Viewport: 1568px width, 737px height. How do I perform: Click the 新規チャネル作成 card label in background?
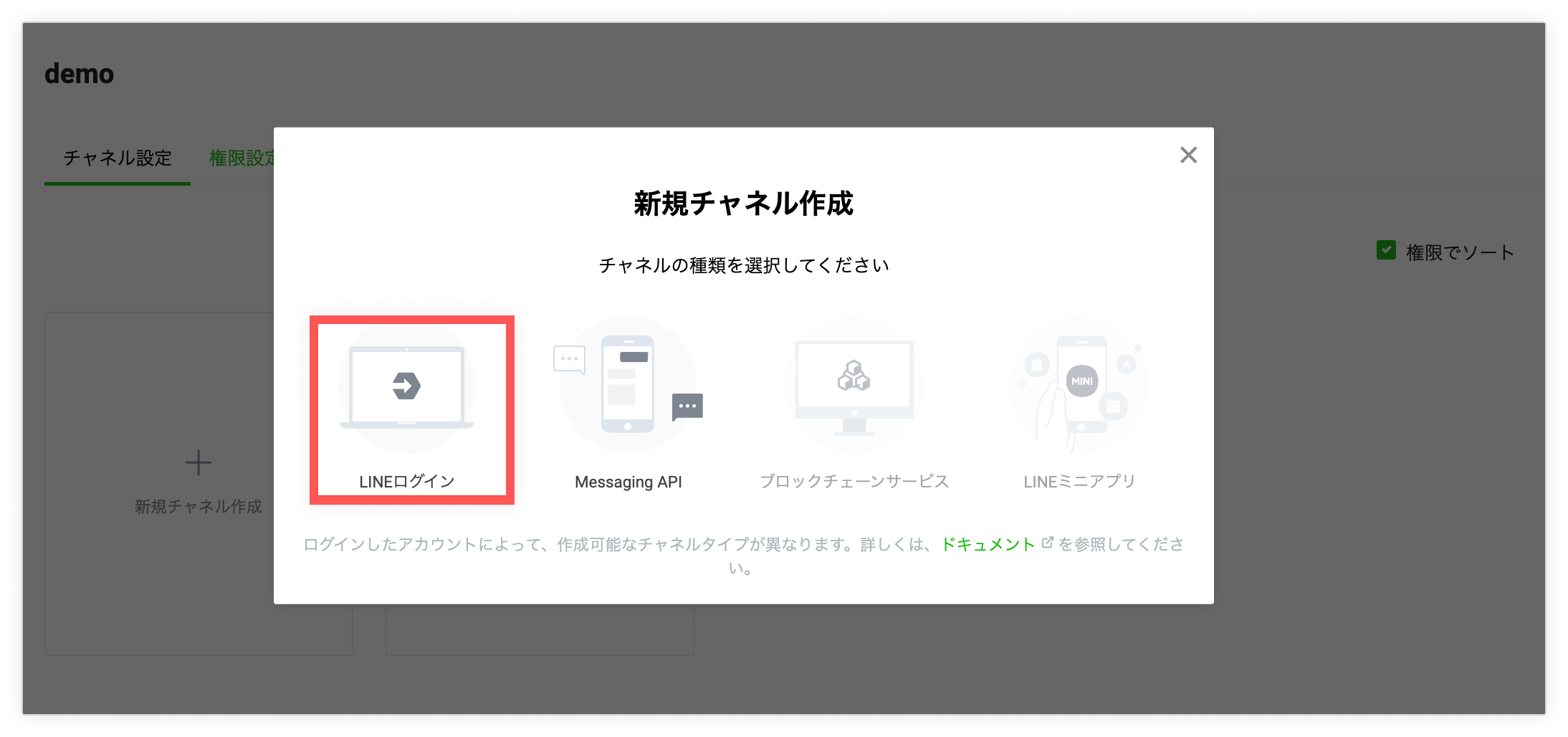click(199, 507)
